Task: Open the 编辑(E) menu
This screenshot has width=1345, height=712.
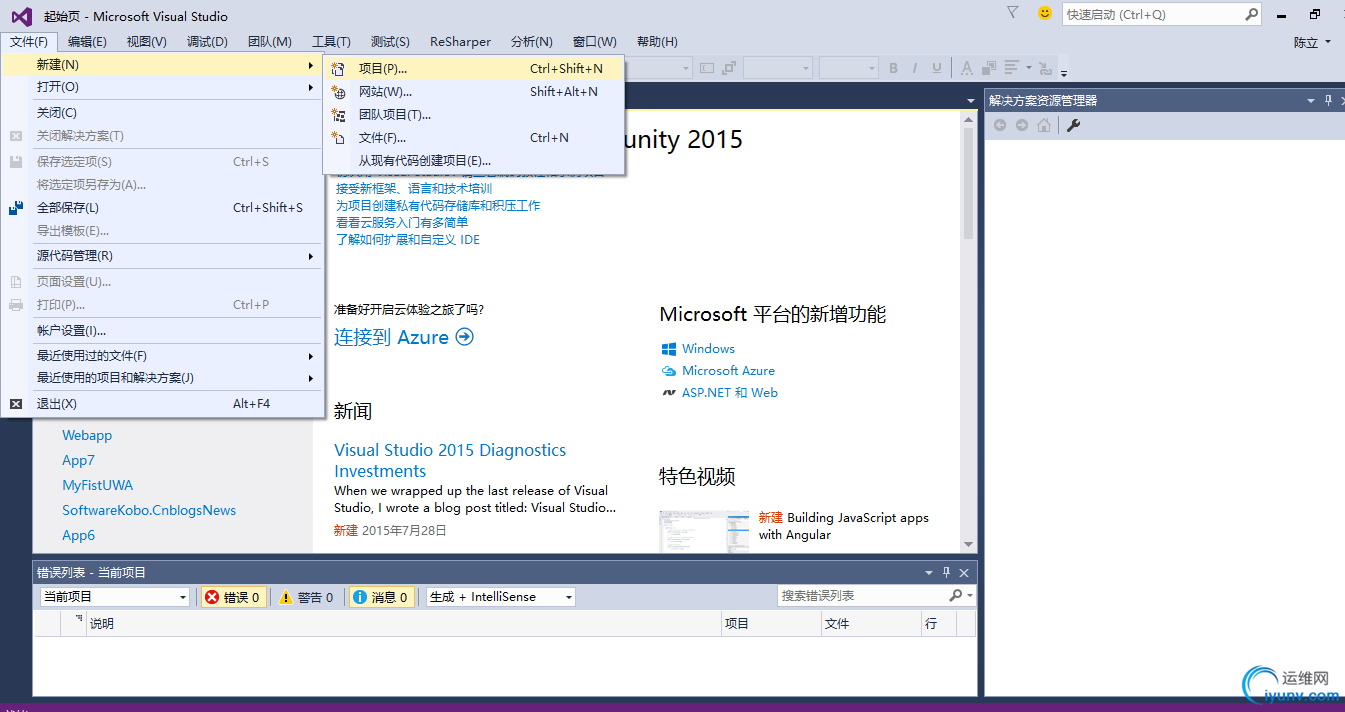Action: click(x=87, y=41)
